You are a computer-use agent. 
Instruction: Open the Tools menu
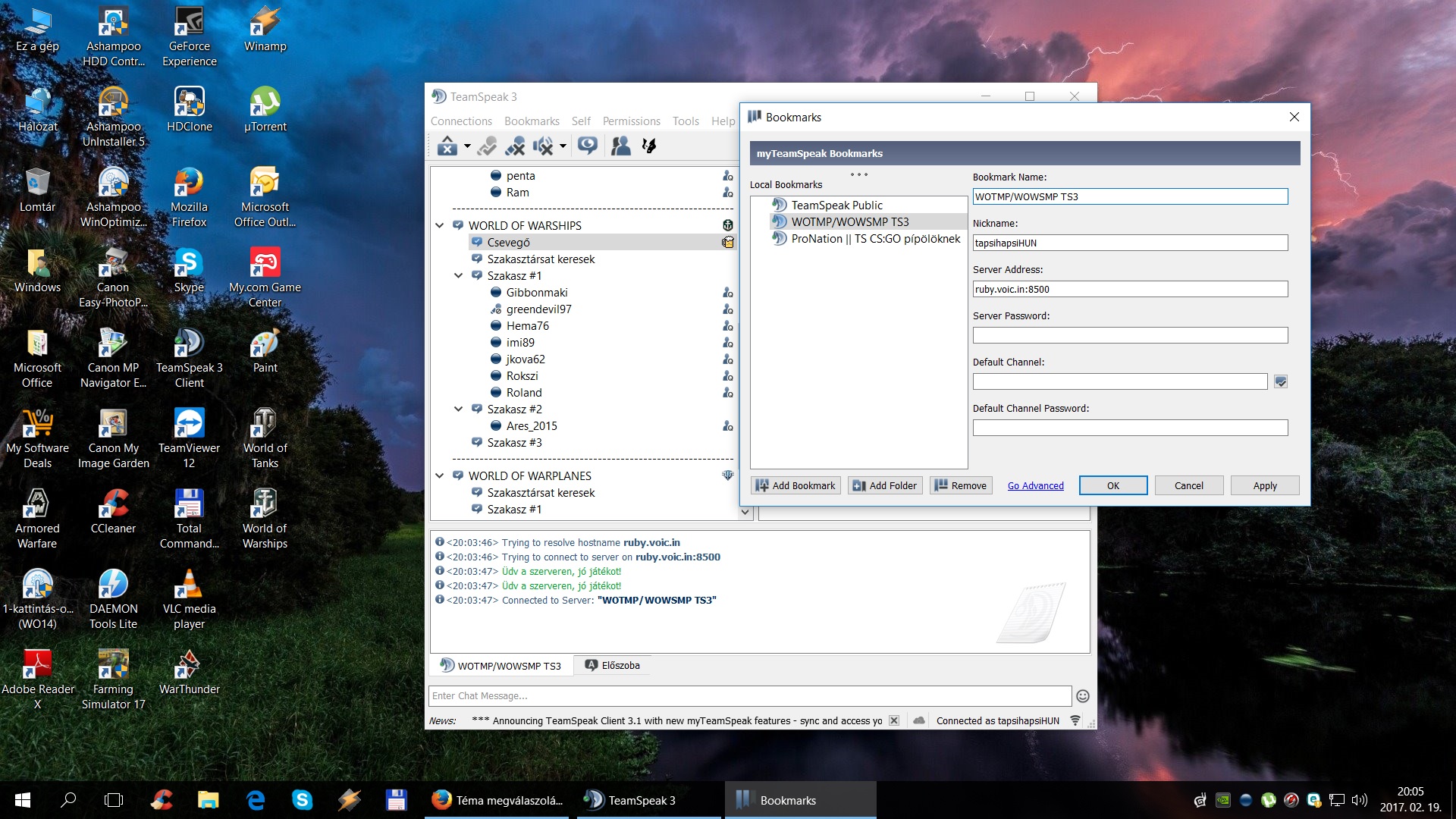686,121
